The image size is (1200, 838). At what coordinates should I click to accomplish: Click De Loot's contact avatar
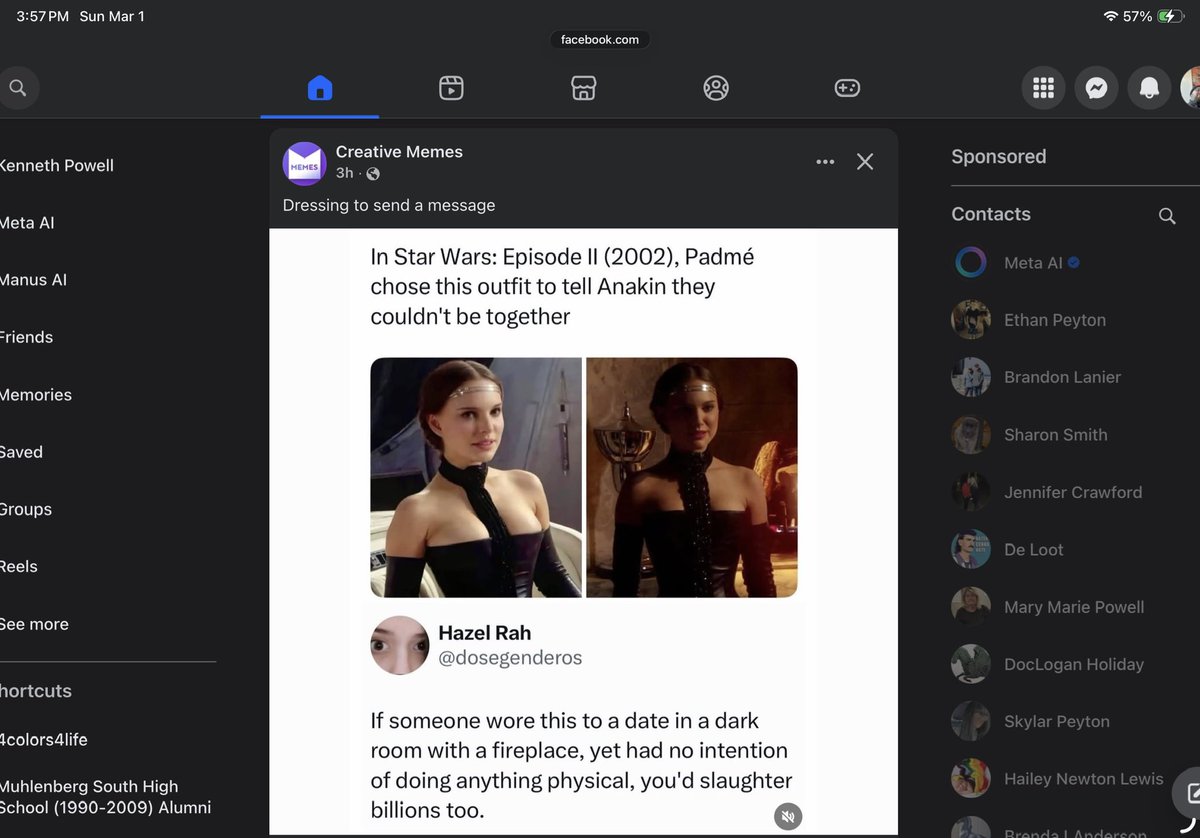(971, 549)
